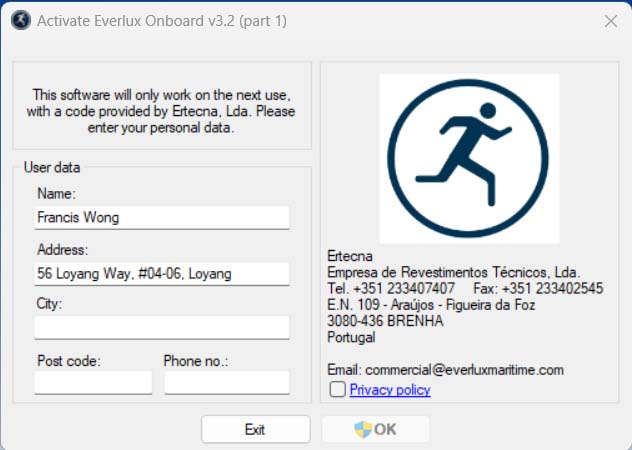Click the dialog title 'Activate Everlux Onboard v3.2'
Screen dimensions: 632x450
pyautogui.click(x=162, y=21)
